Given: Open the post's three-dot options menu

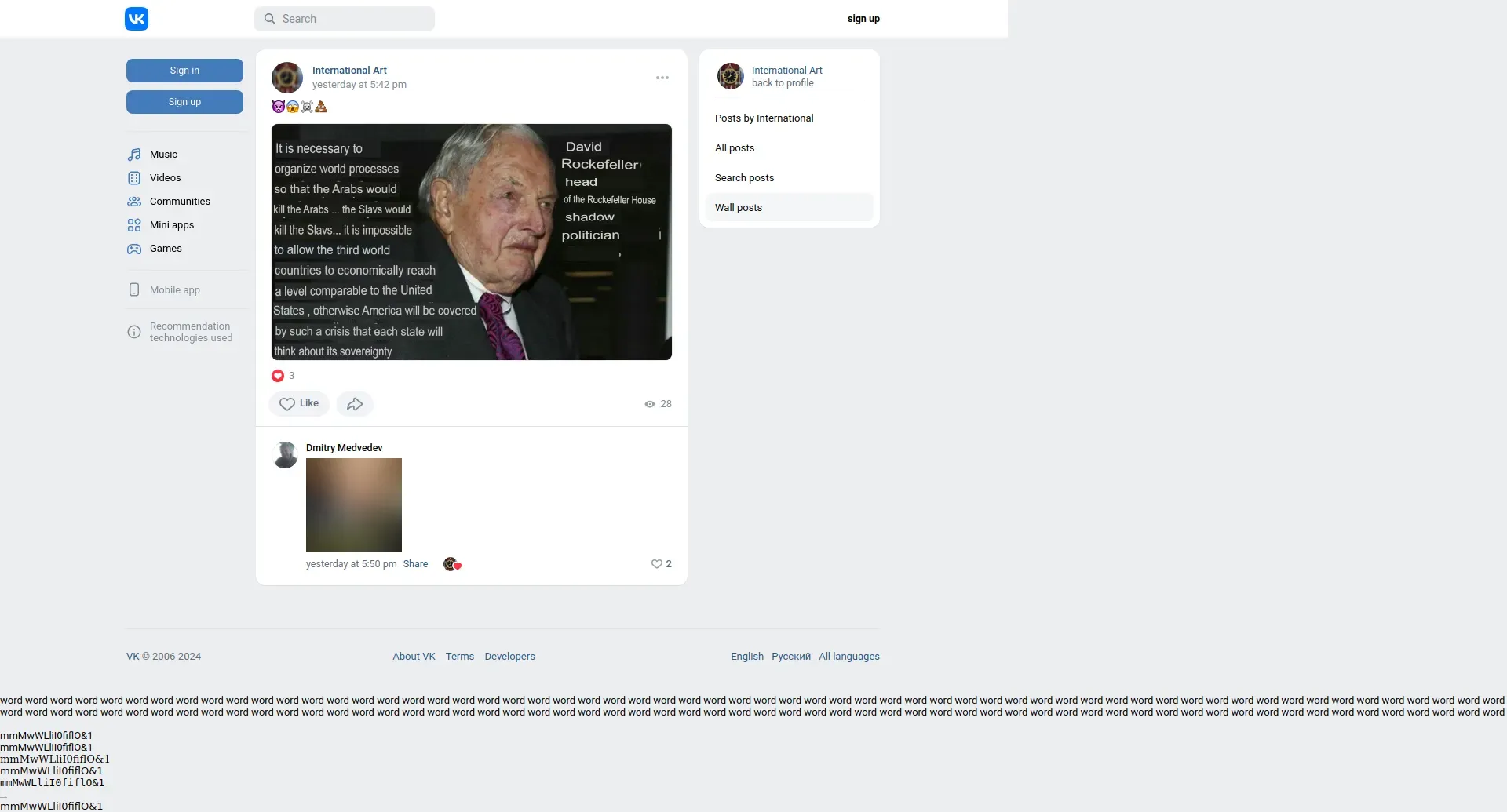Looking at the screenshot, I should [662, 78].
